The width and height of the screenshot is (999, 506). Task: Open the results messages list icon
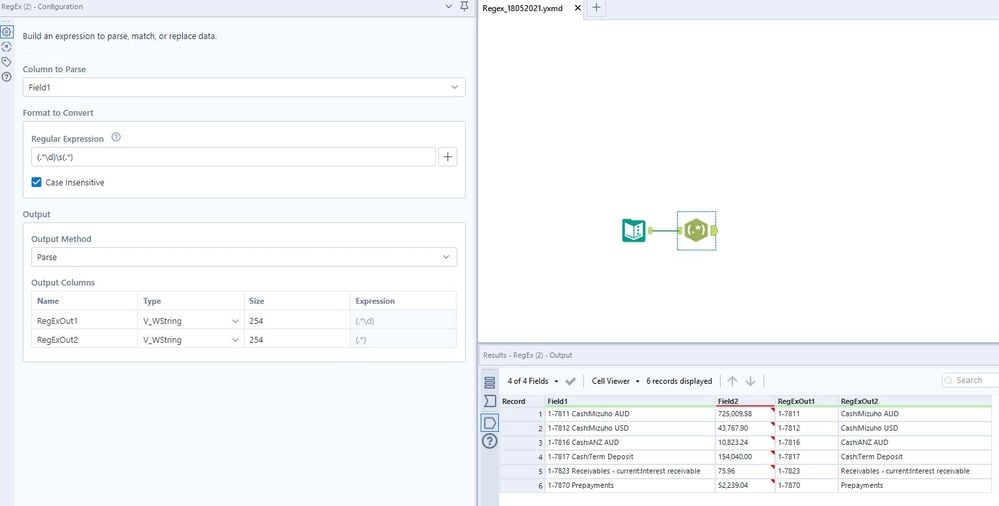(x=489, y=382)
